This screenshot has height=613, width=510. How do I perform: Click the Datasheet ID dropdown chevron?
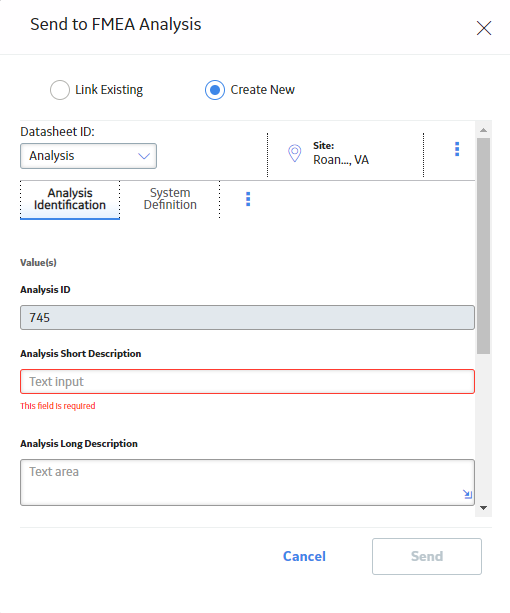[144, 156]
